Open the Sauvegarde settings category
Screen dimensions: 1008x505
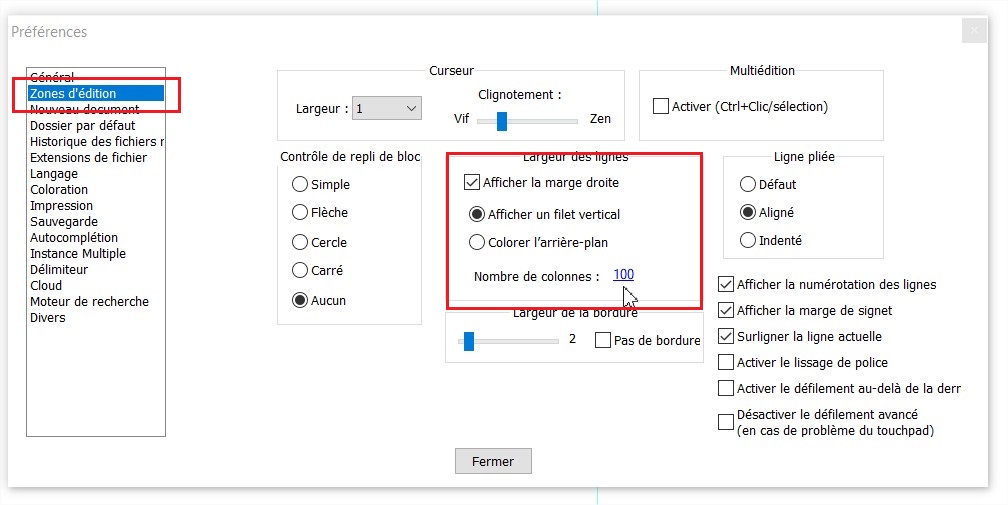[x=64, y=222]
